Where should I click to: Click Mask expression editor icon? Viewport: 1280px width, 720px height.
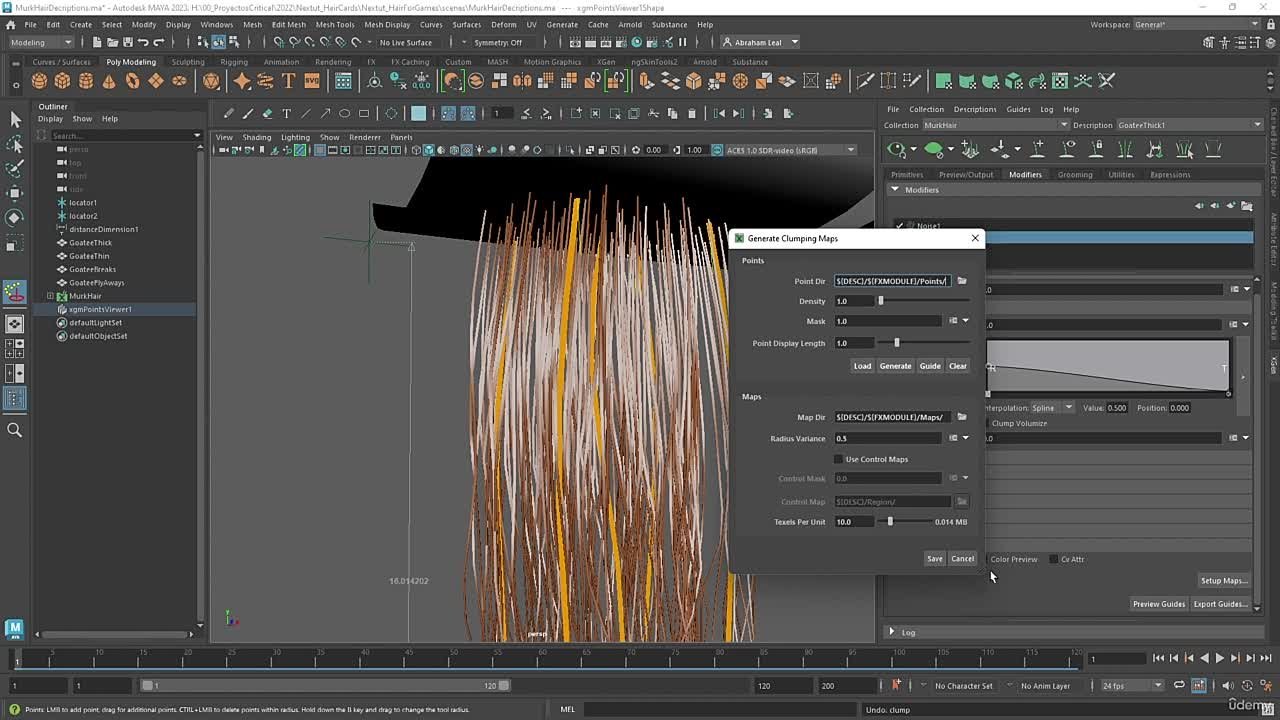tap(953, 321)
